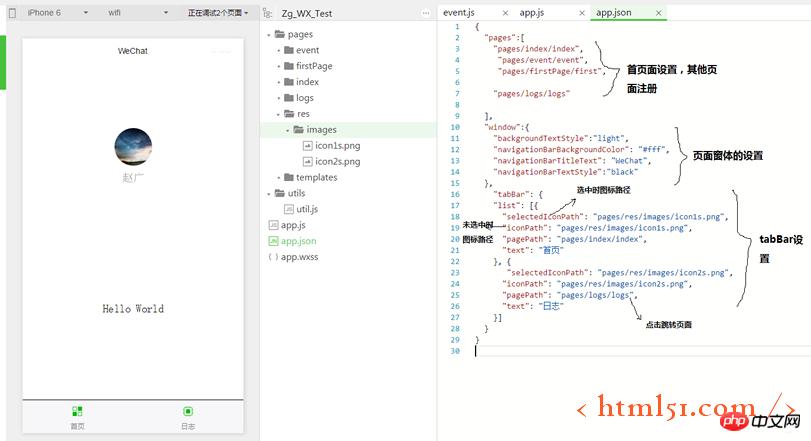811x441 pixels.
Task: Open the 正在调试2个页面 dropdown
Action: (x=217, y=13)
